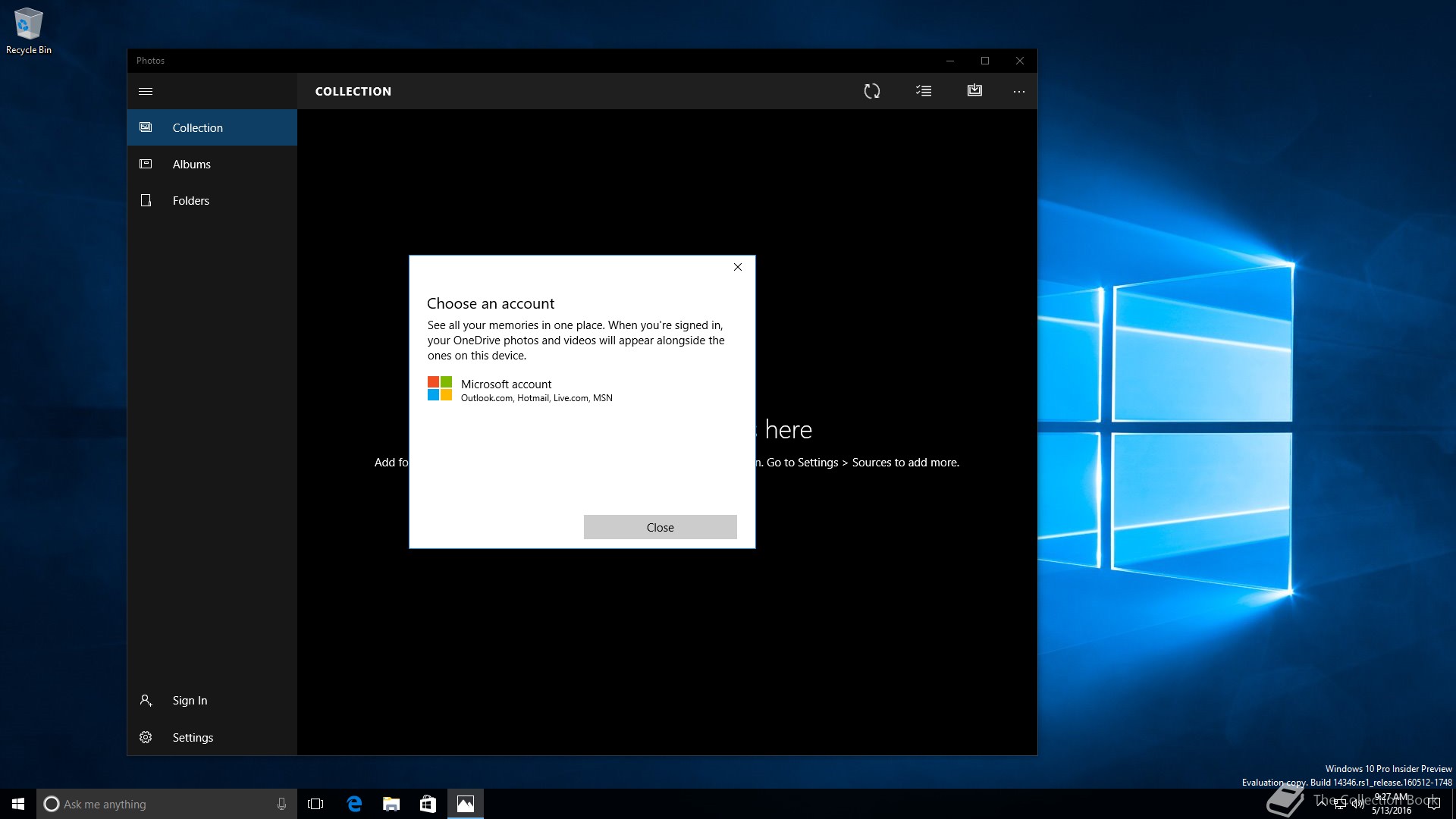
Task: Open the Windows Start menu
Action: [x=18, y=804]
